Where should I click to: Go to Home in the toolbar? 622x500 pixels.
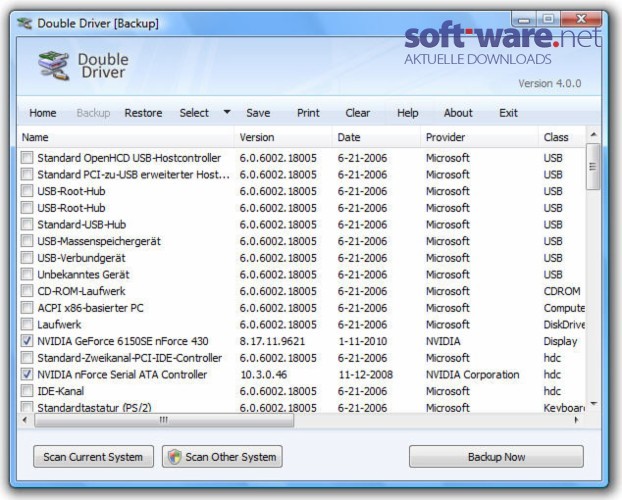click(x=42, y=113)
